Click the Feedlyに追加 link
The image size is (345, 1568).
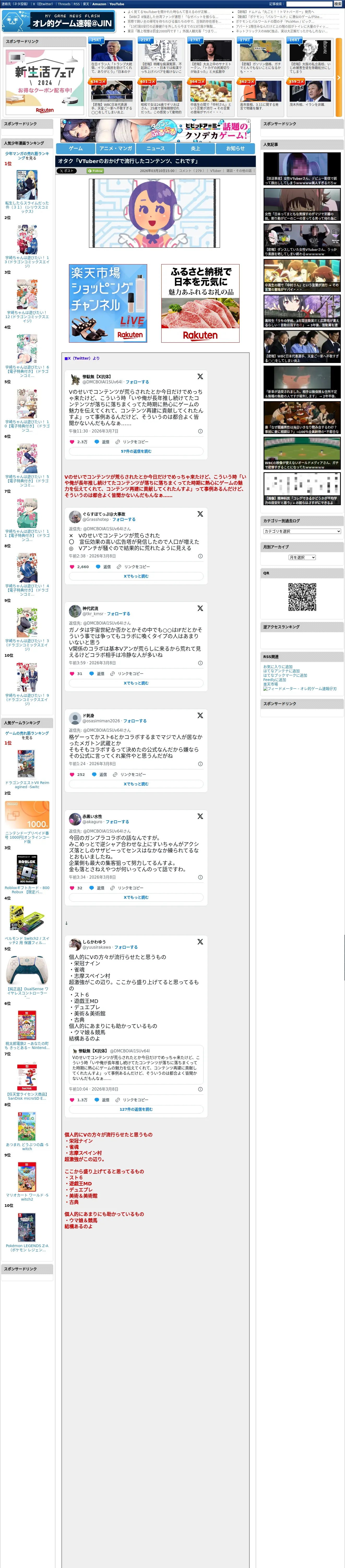(x=275, y=680)
